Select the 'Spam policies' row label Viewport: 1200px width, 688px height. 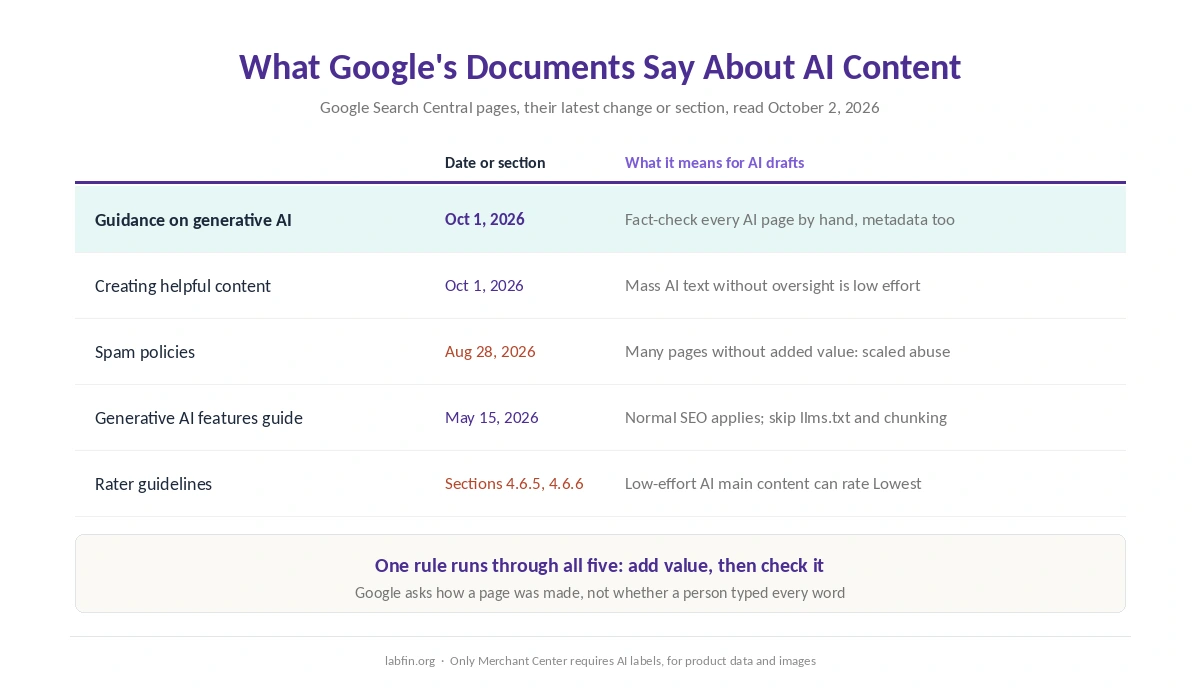click(145, 351)
